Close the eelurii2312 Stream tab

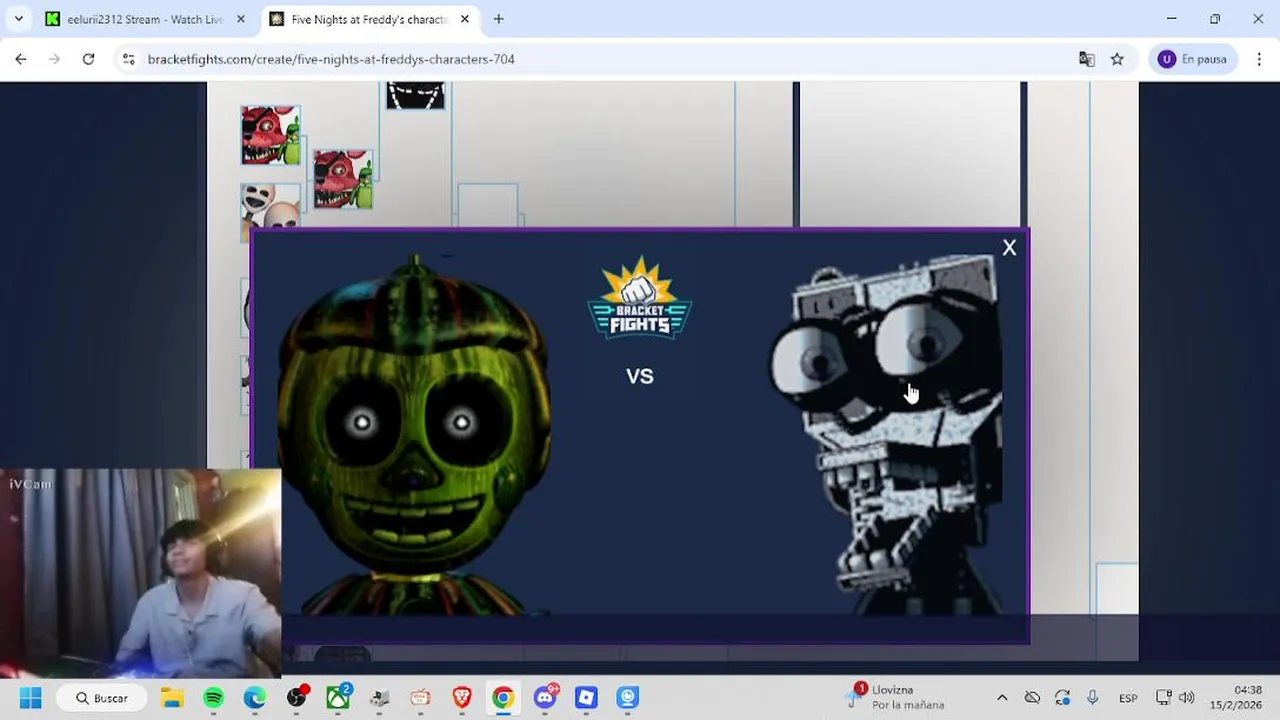[241, 19]
